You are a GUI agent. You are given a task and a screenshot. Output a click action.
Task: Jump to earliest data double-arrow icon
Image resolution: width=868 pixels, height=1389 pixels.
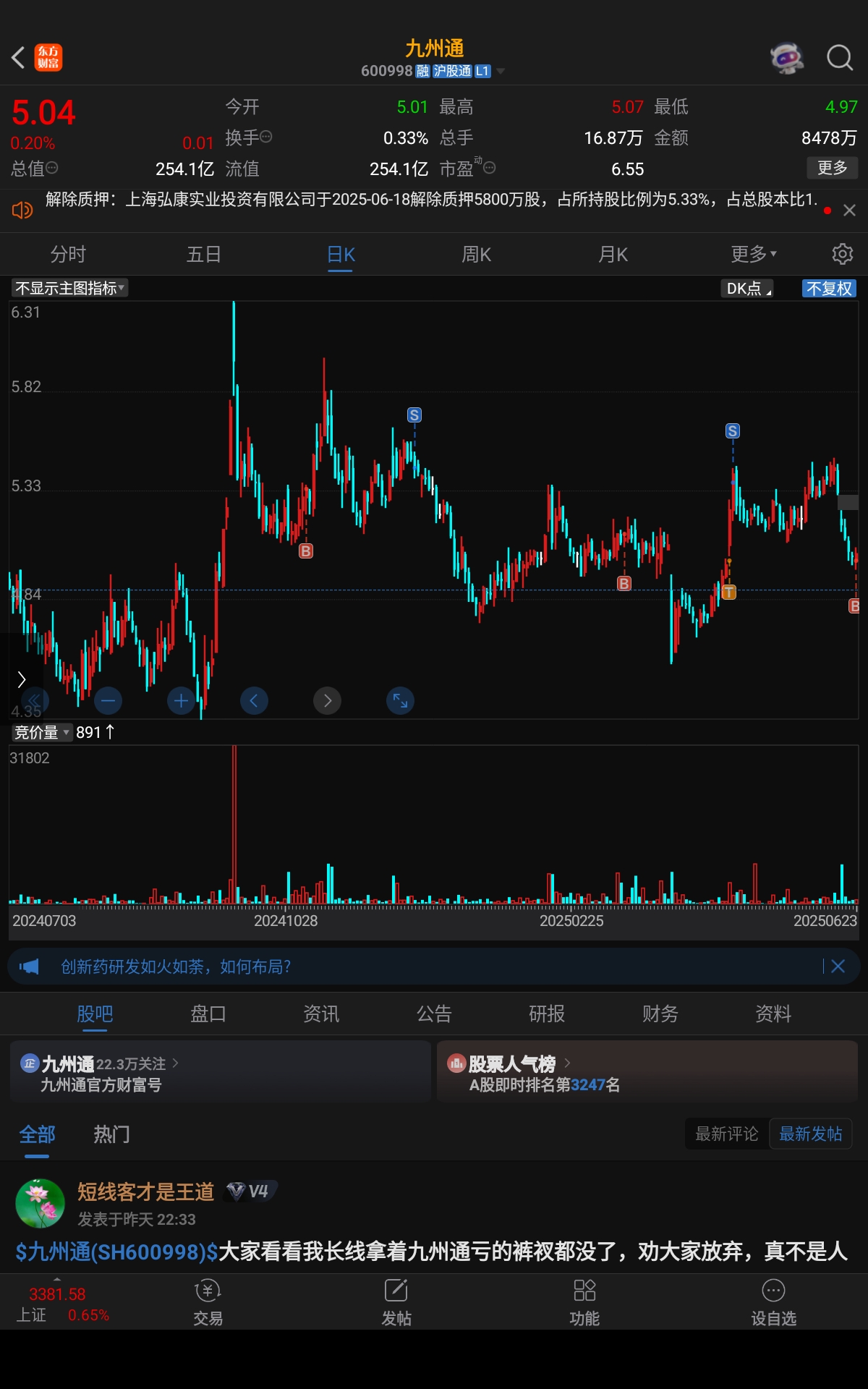click(35, 700)
